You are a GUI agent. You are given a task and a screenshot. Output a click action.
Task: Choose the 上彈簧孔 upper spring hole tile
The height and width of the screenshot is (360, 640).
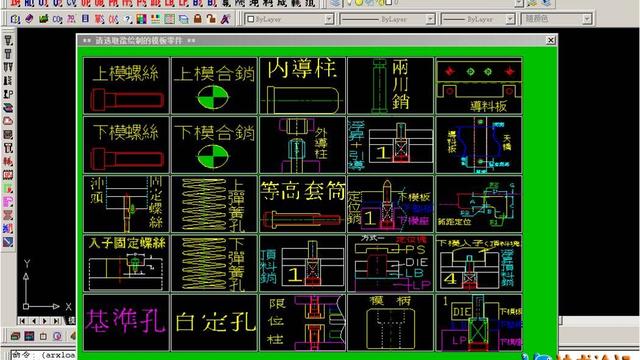[214, 204]
